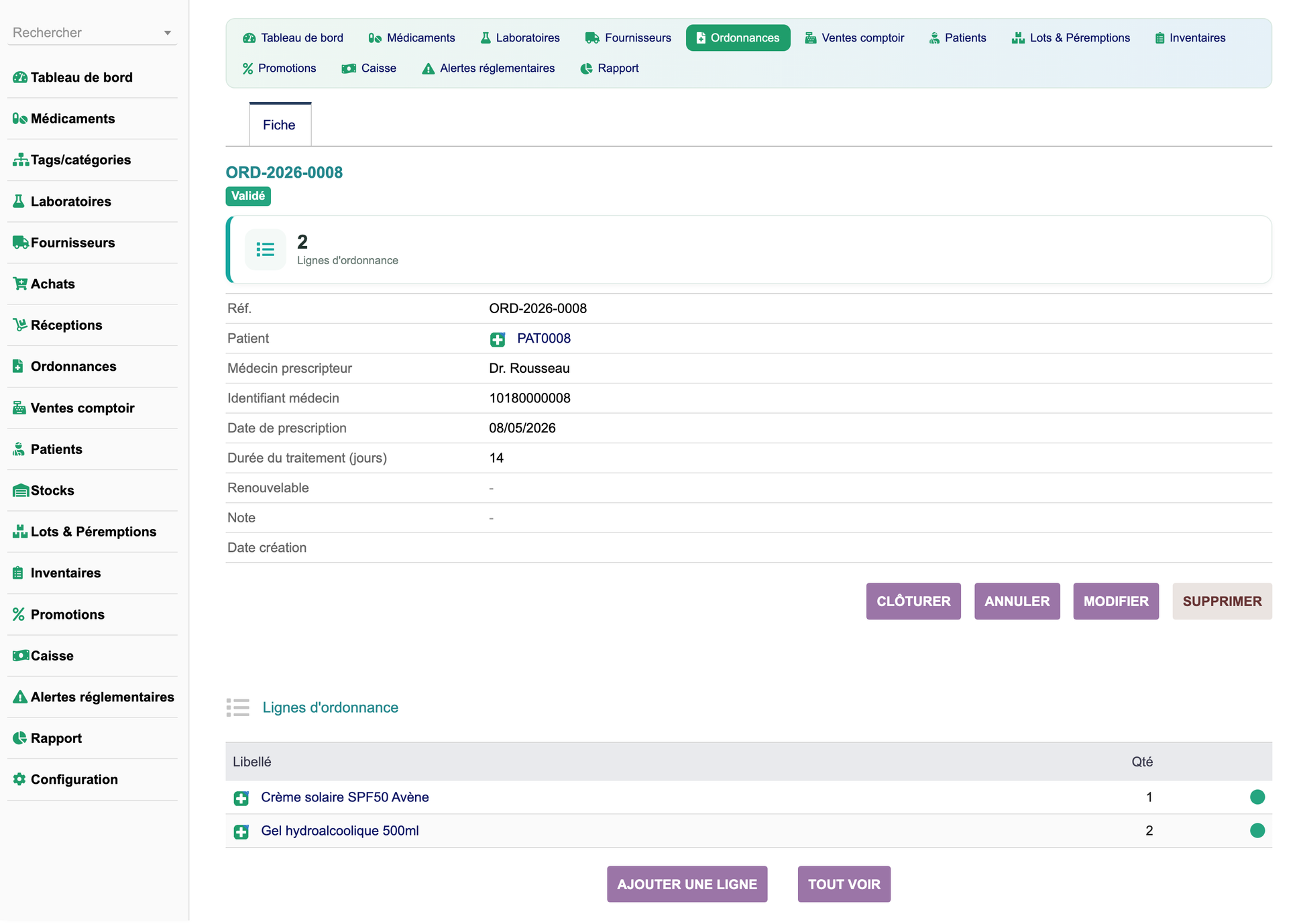Click the Réceptions dolly icon
This screenshot has height=924, width=1305.
[x=20, y=326]
